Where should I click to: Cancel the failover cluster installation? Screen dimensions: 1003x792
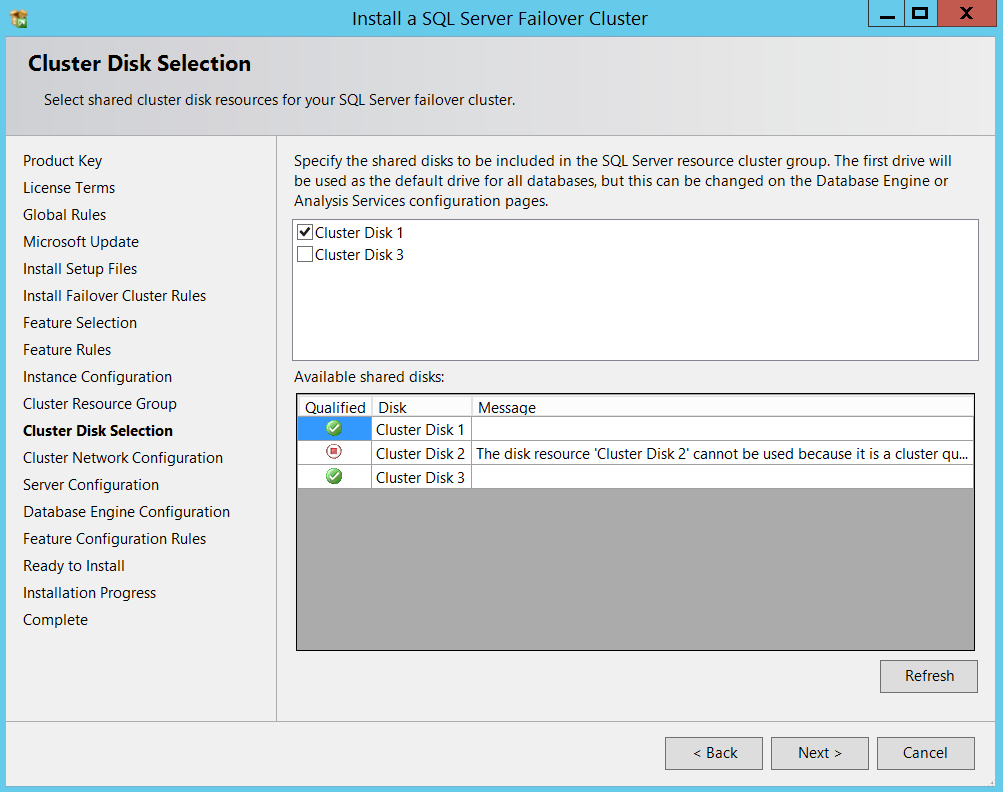point(925,753)
